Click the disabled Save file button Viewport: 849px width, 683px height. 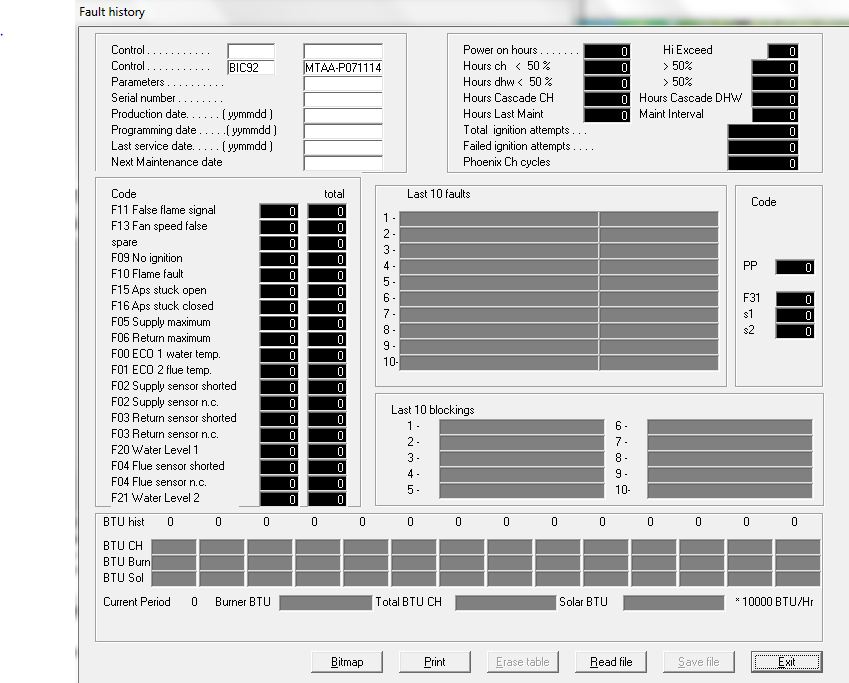698,661
